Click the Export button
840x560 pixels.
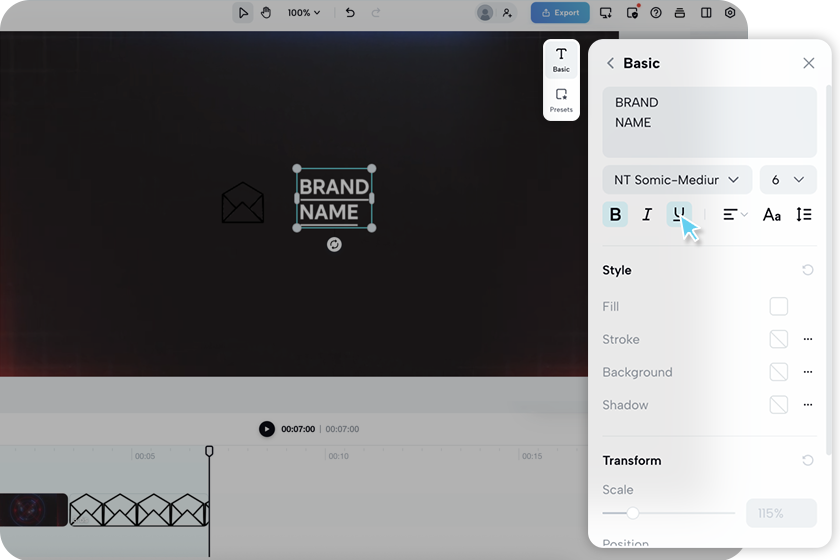pyautogui.click(x=560, y=12)
